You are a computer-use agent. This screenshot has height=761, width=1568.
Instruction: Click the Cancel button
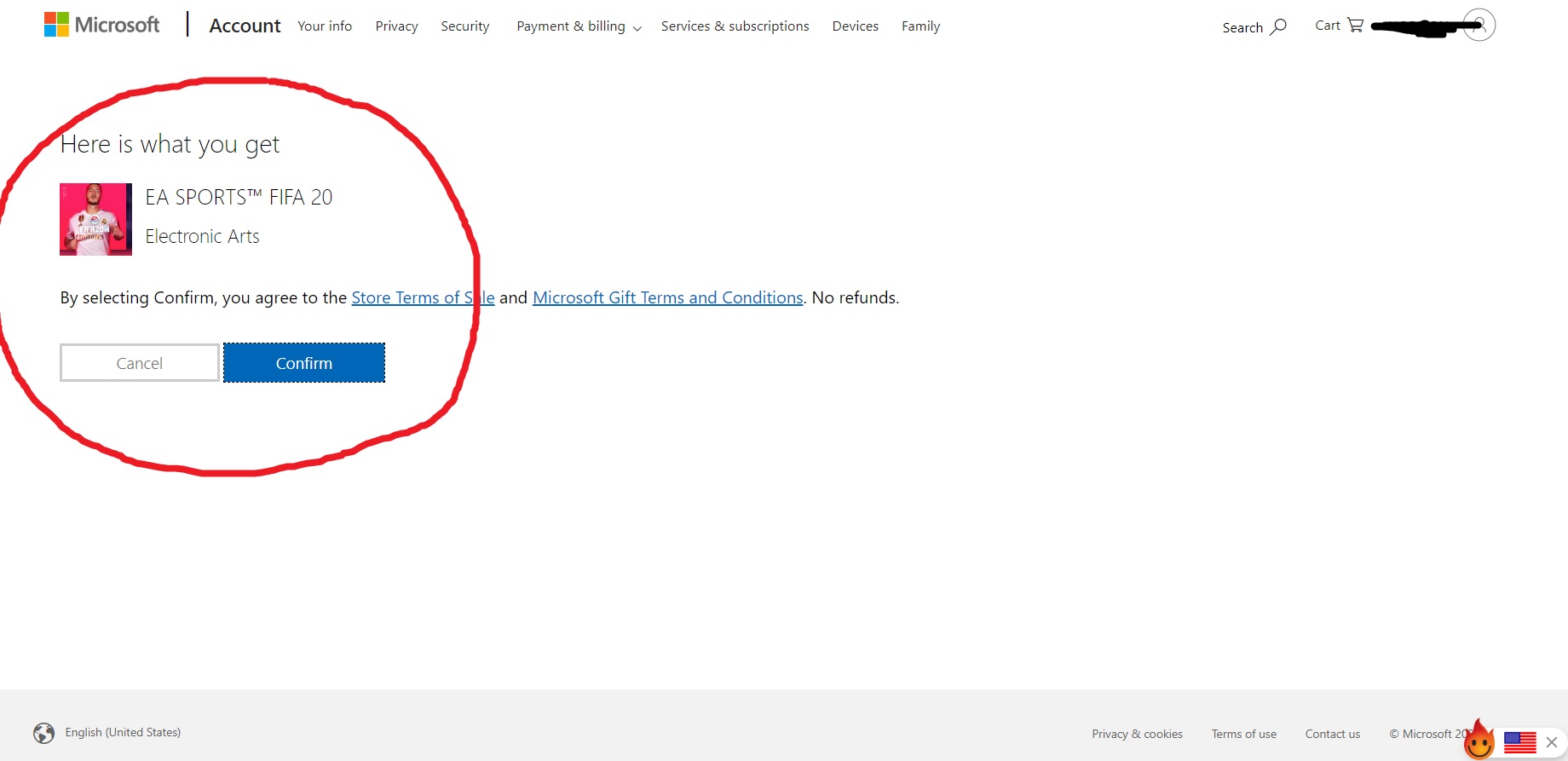coord(140,363)
